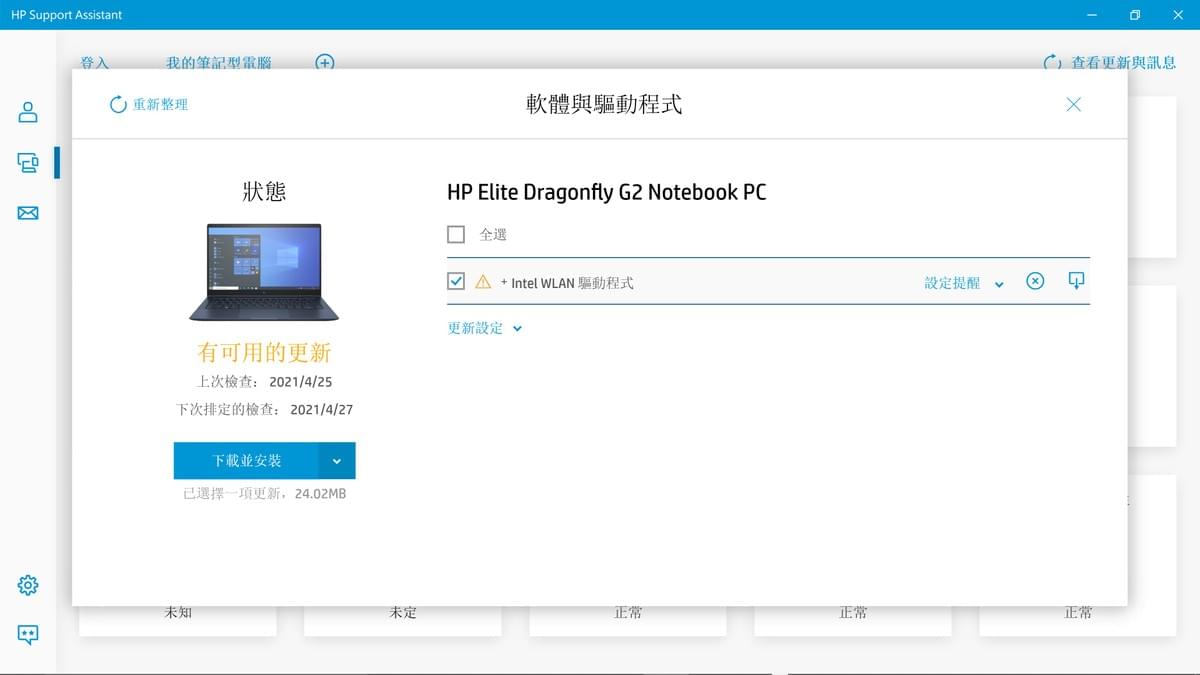Minimize the HP Support Assistant window
Viewport: 1200px width, 675px height.
[1091, 15]
